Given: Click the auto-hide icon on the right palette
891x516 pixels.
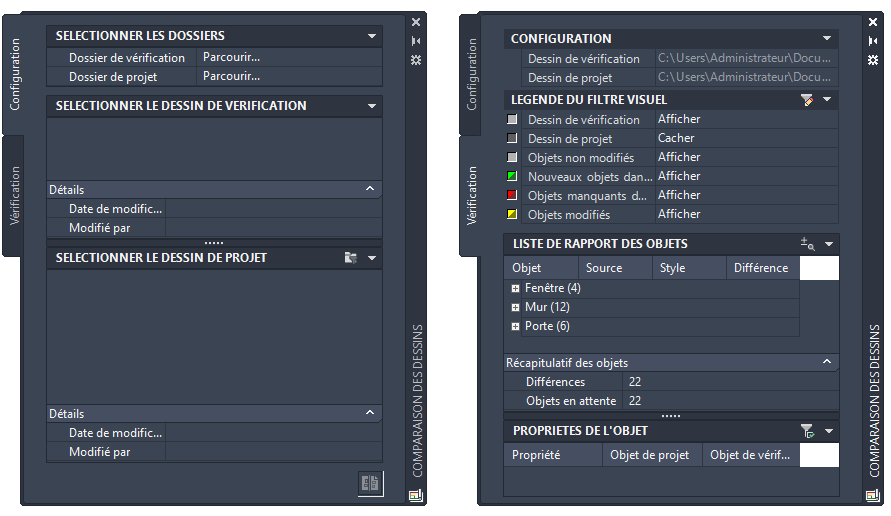Looking at the screenshot, I should (x=873, y=41).
